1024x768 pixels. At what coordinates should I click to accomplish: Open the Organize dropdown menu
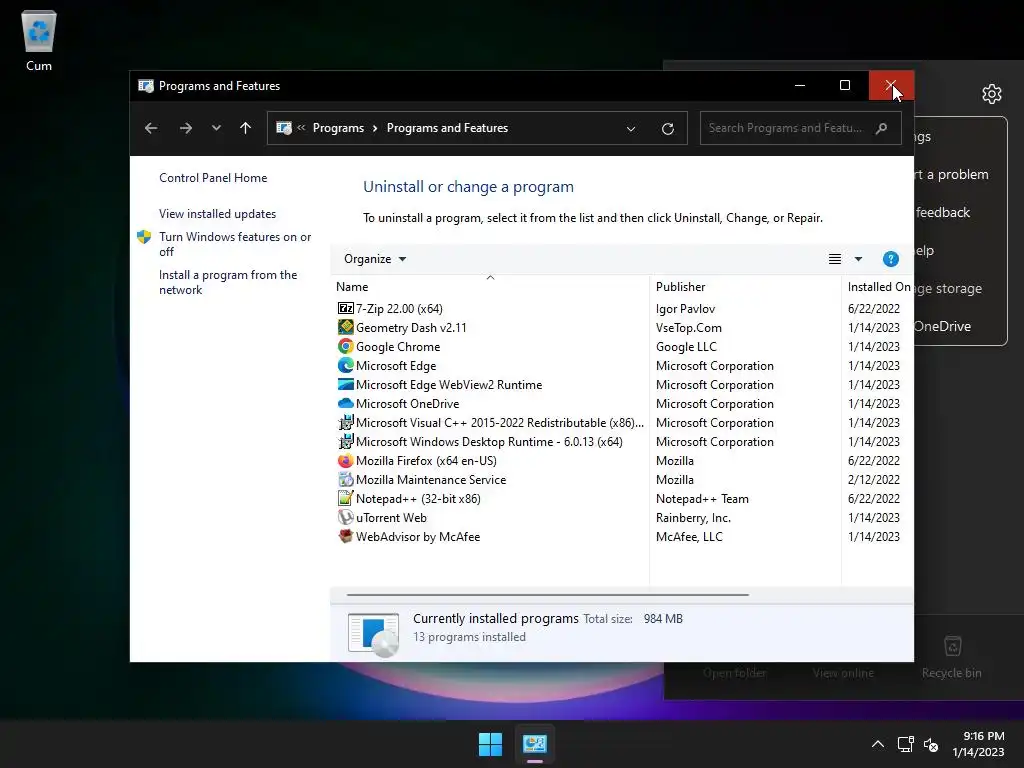375,259
